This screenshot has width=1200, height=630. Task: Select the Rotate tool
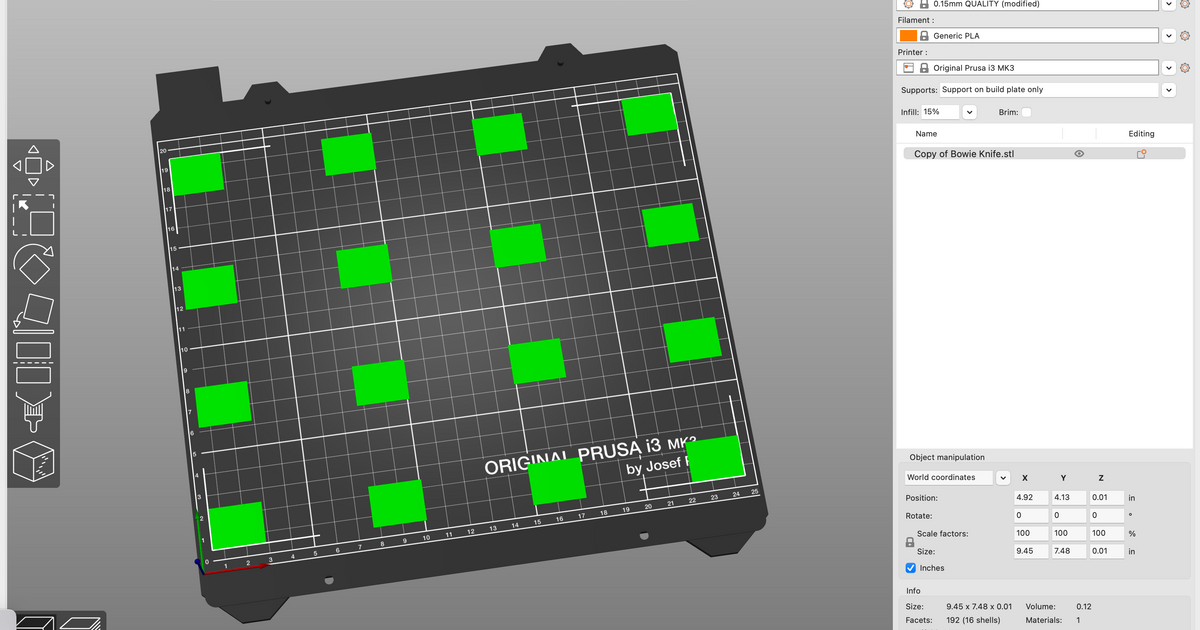tap(35, 267)
